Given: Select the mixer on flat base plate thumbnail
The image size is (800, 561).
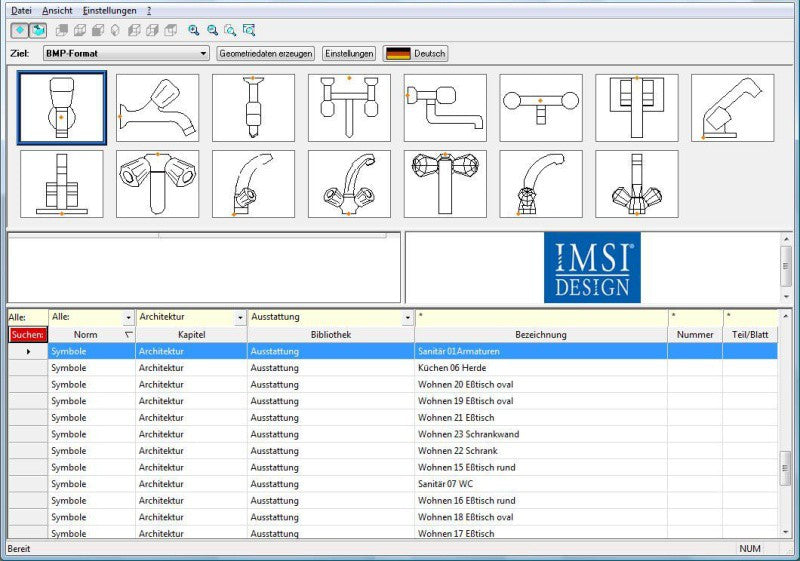Looking at the screenshot, I should coord(62,184).
